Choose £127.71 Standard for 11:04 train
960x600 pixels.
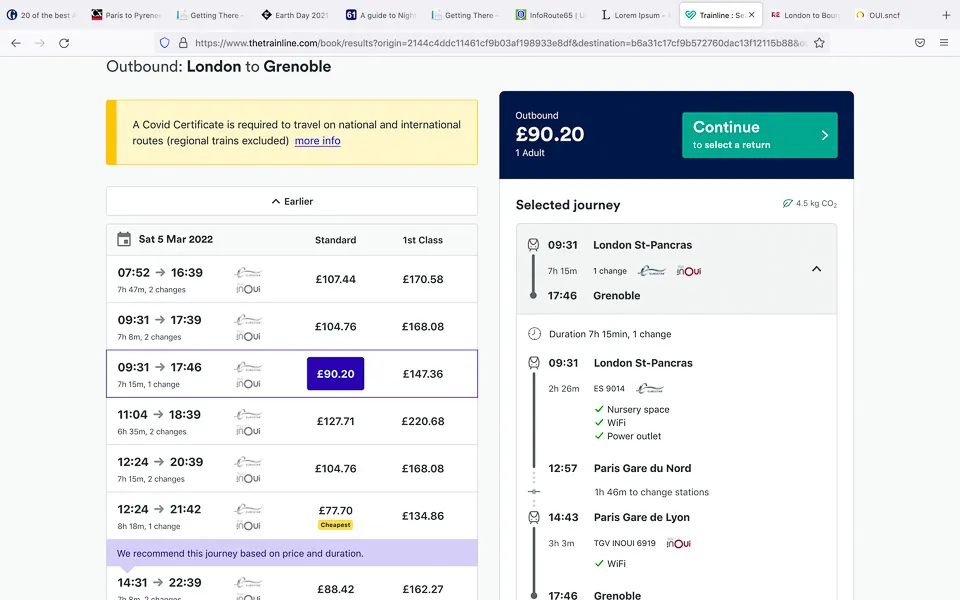click(336, 421)
